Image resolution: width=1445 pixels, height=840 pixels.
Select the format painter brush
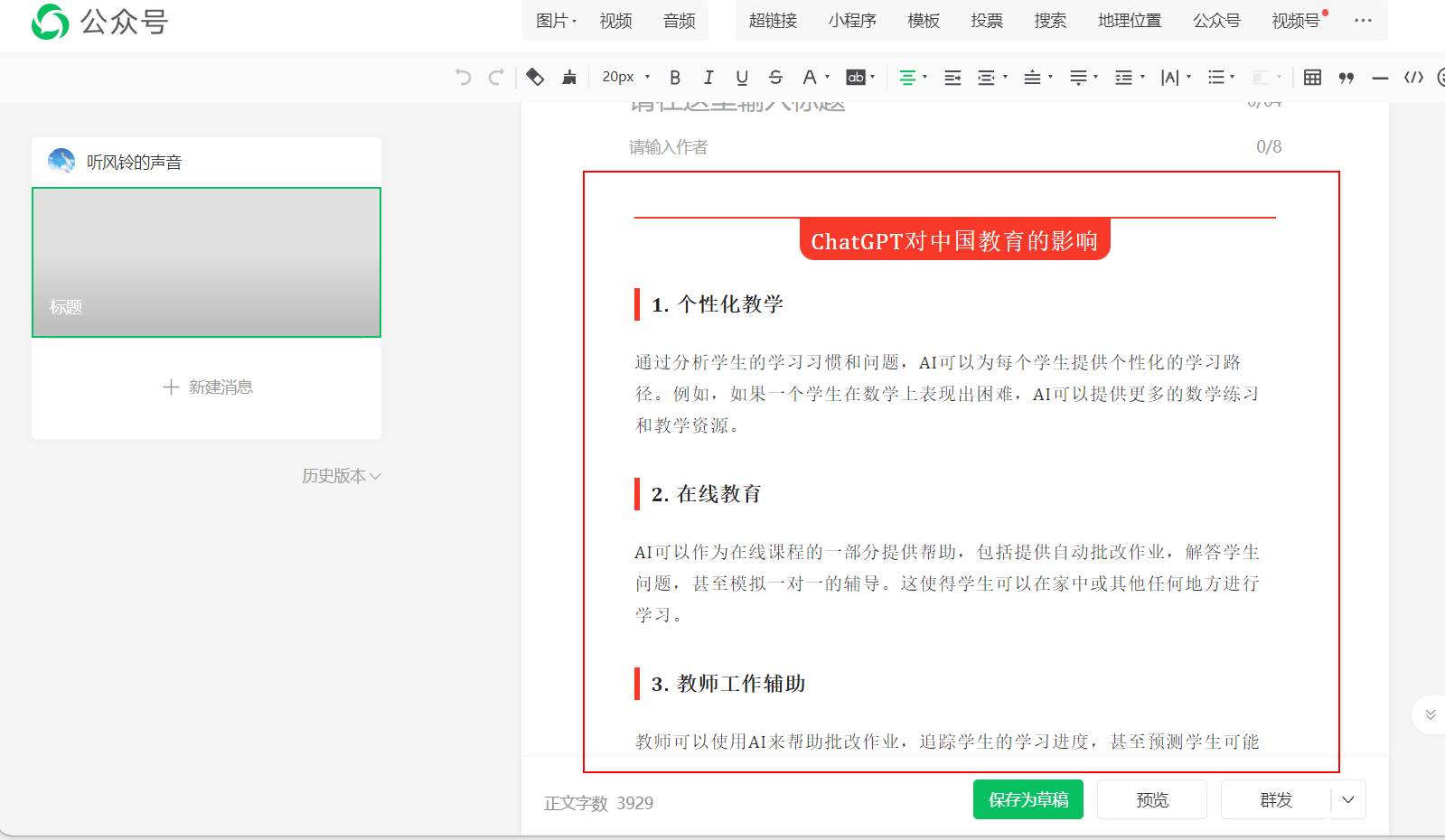click(x=569, y=78)
